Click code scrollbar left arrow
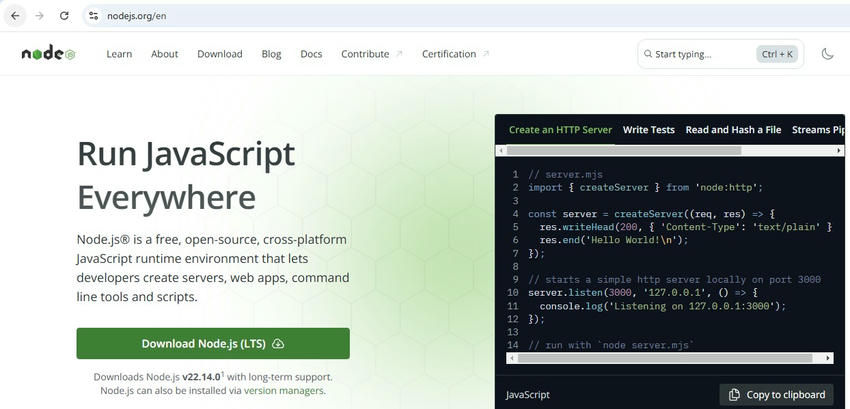Viewport: 850px width, 409px height. tap(510, 358)
